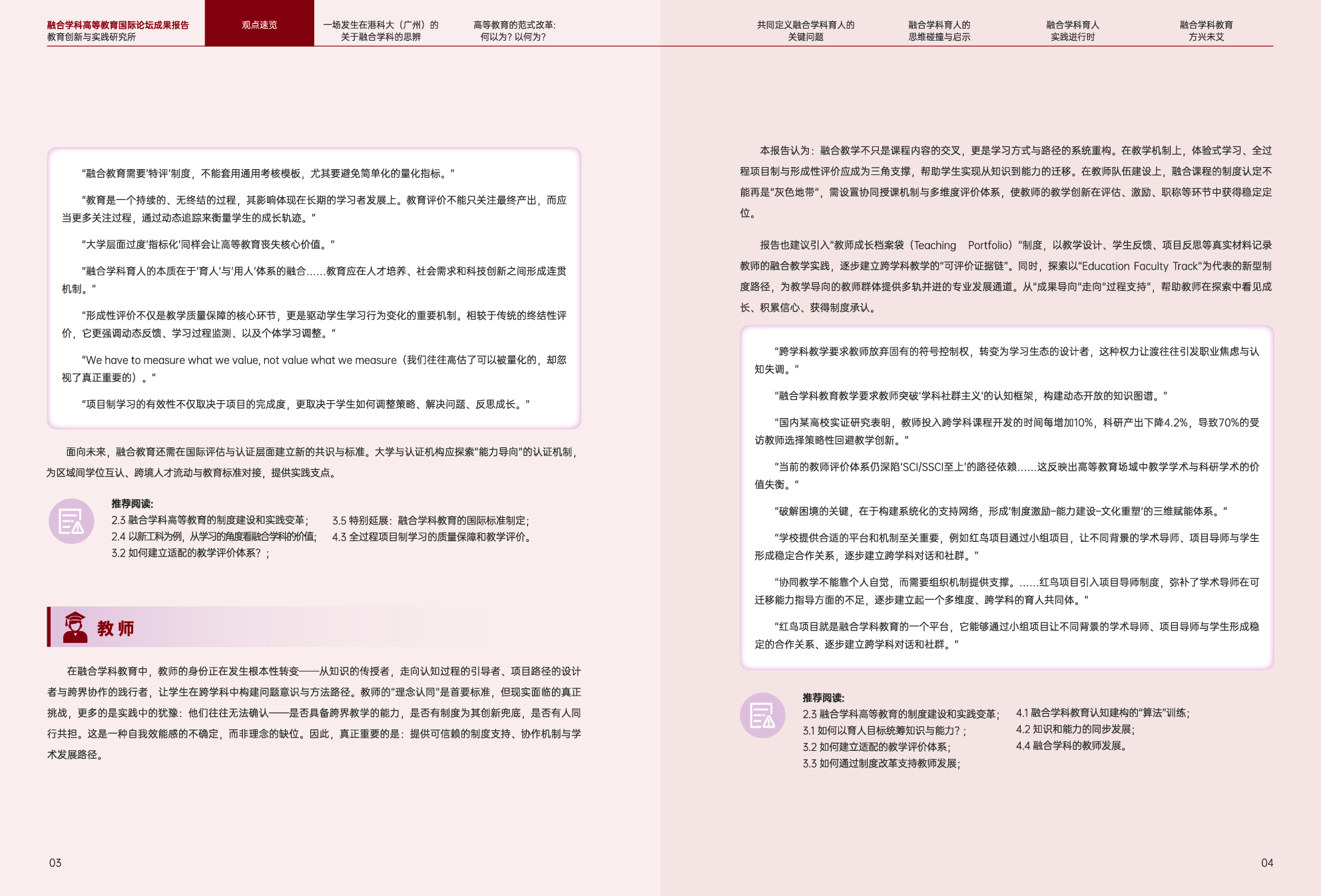This screenshot has height=896, width=1321.
Task: Click paragraph starting 面向未来，融合教育还需
Action: coord(314,462)
